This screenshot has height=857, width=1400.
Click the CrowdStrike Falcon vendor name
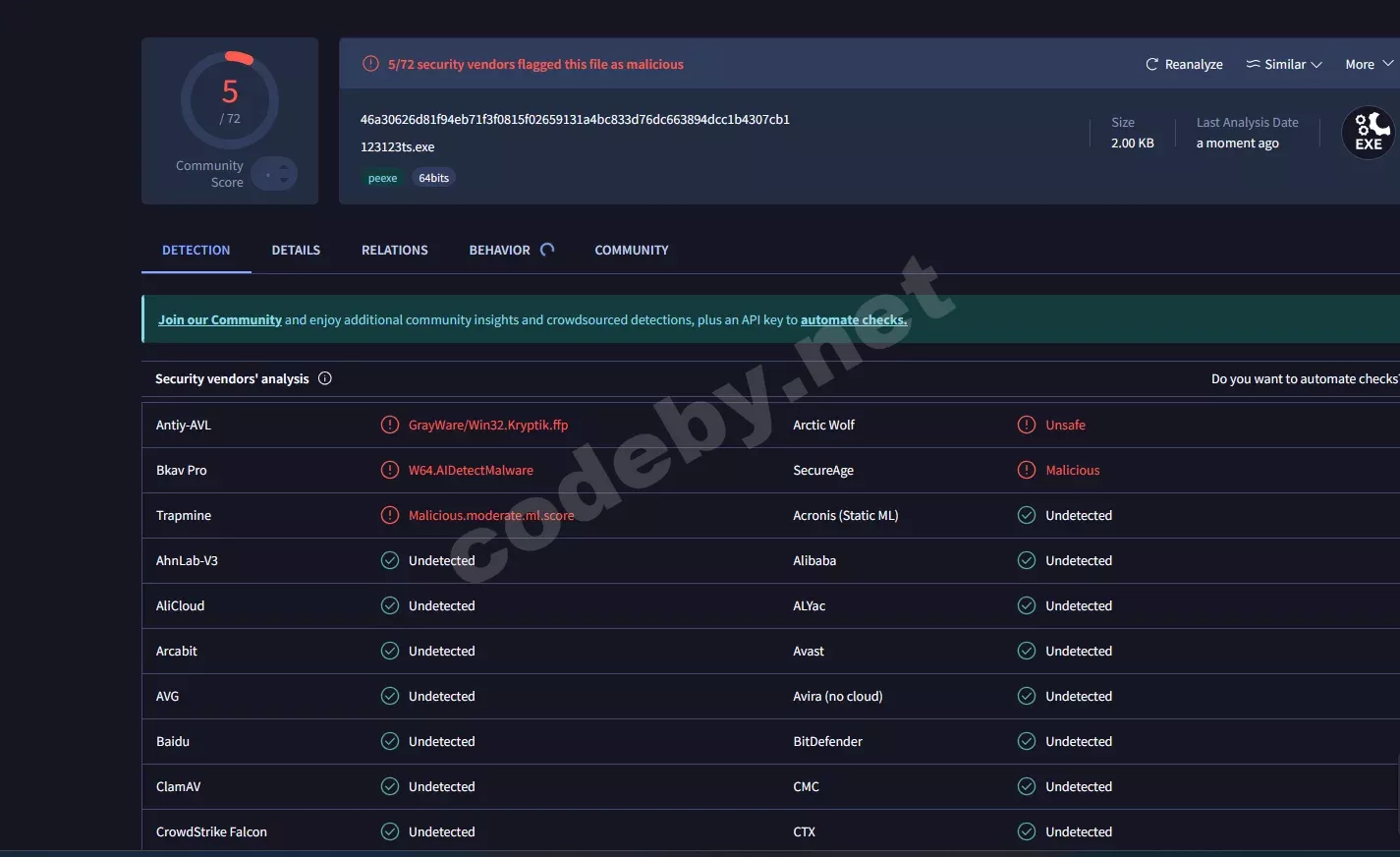pos(211,831)
